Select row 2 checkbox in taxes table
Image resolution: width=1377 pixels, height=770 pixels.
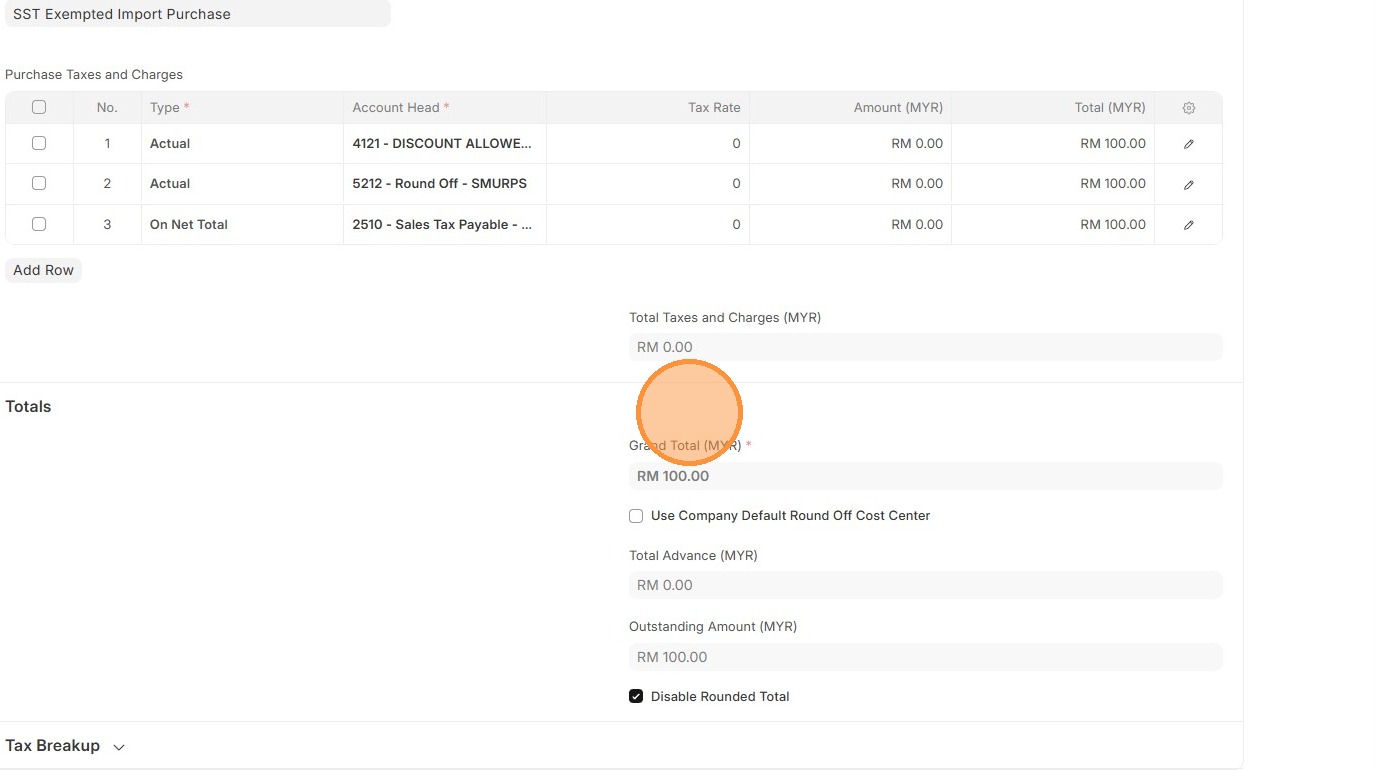(39, 183)
